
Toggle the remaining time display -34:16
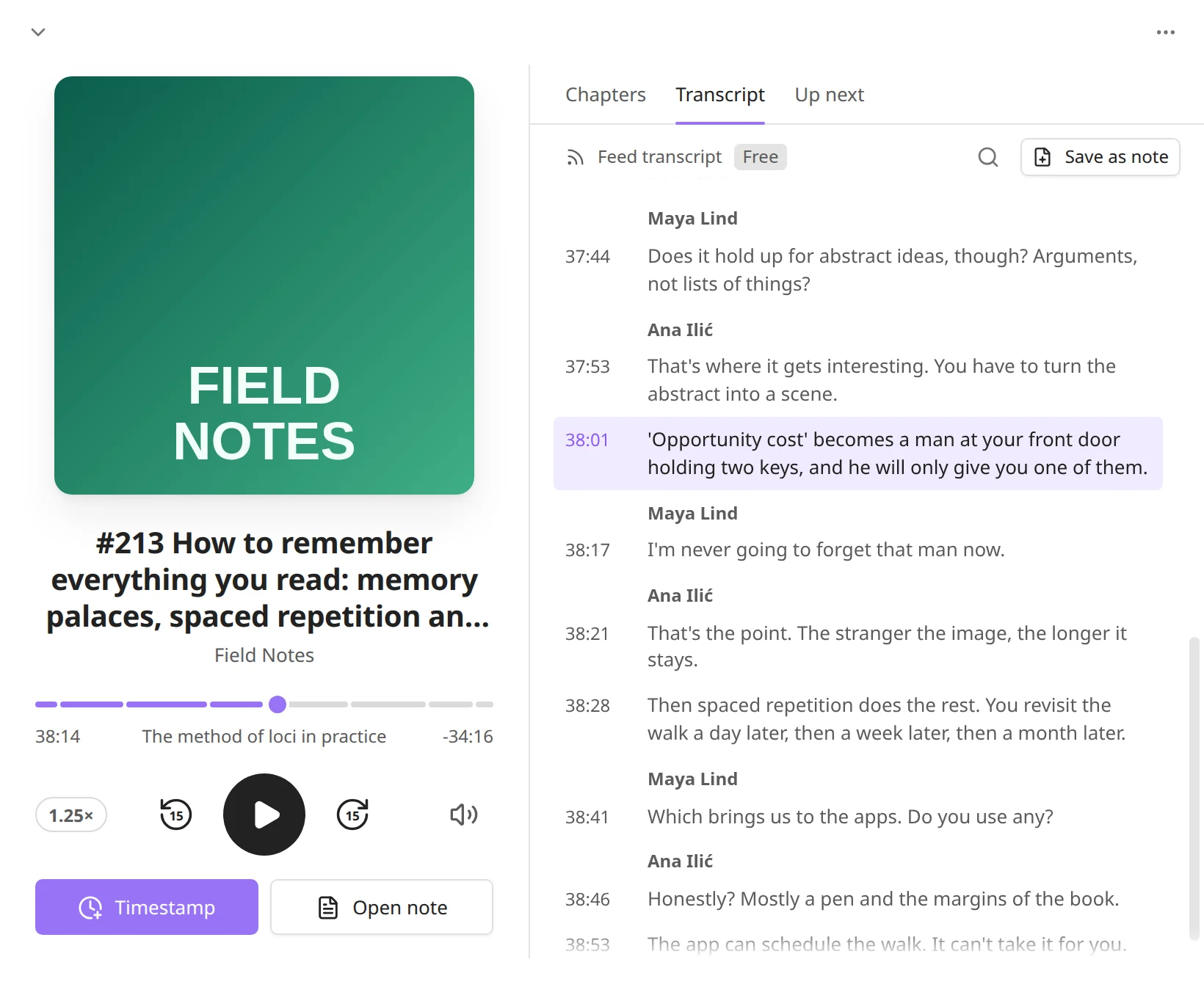468,737
